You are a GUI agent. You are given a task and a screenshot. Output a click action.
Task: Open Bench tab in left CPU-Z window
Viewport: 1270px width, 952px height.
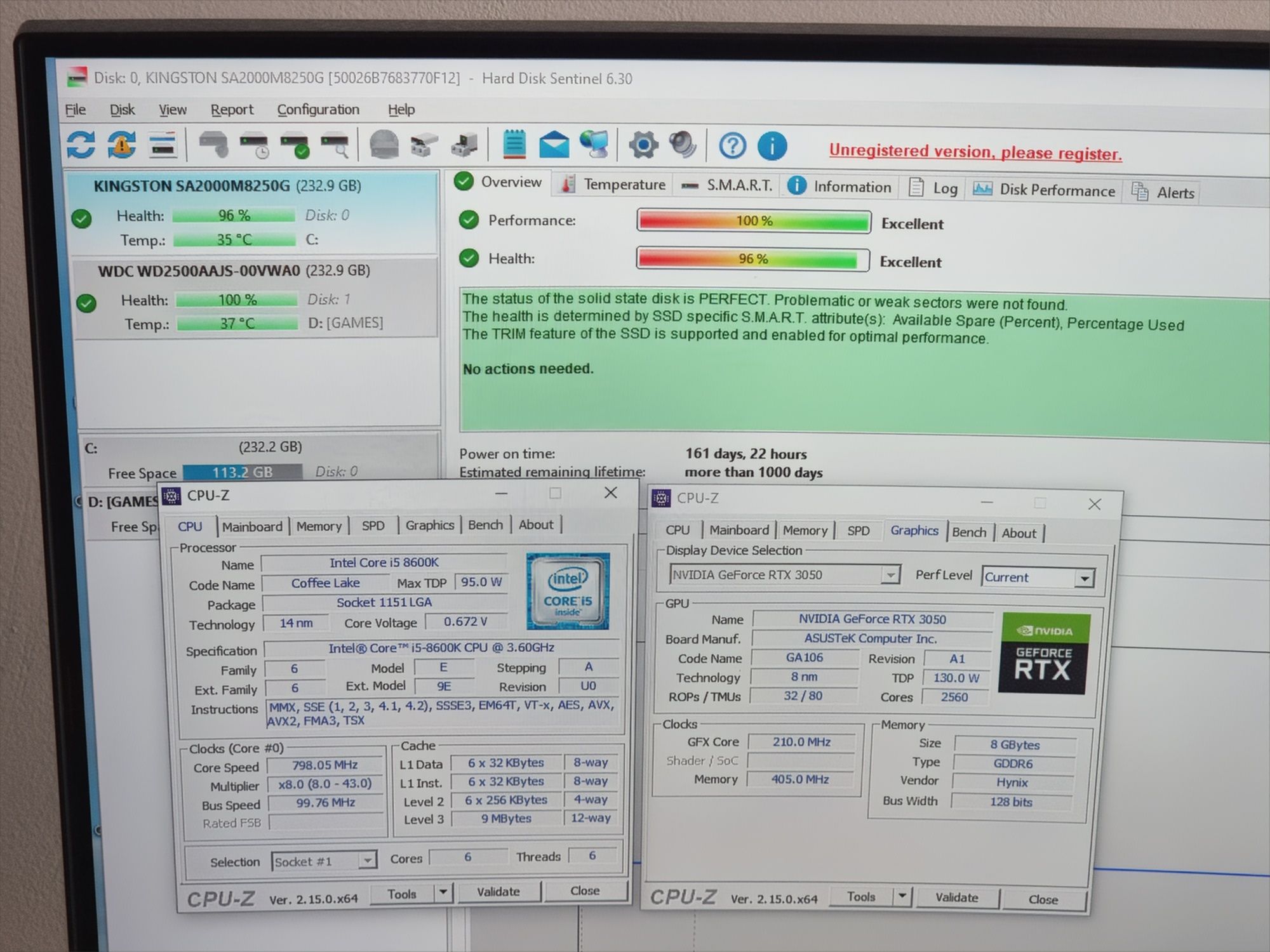(x=485, y=525)
